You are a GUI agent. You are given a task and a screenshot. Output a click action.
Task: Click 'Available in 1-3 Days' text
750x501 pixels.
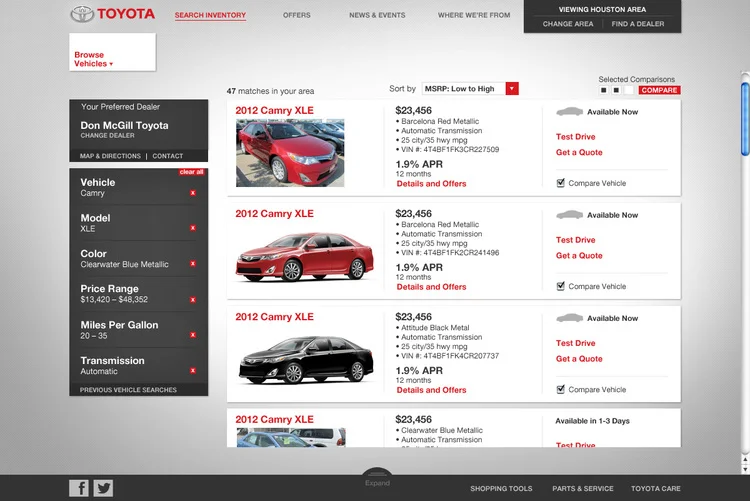592,421
